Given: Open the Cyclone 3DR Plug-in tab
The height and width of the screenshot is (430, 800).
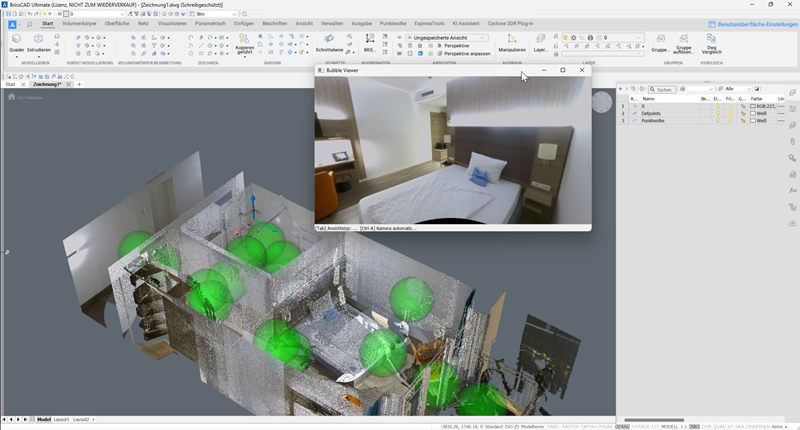Looking at the screenshot, I should click(510, 23).
